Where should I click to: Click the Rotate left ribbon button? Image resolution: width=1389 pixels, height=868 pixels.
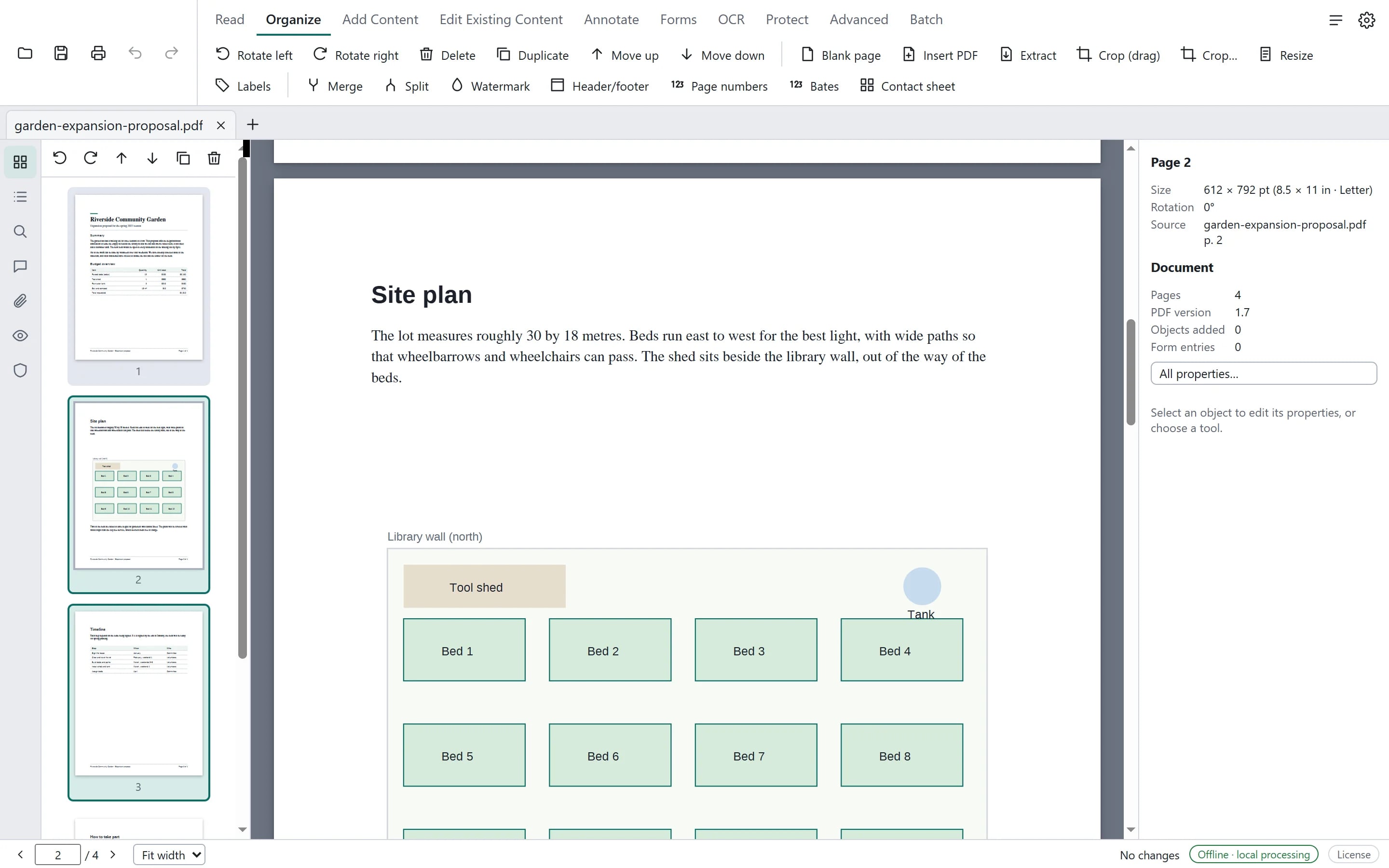254,55
